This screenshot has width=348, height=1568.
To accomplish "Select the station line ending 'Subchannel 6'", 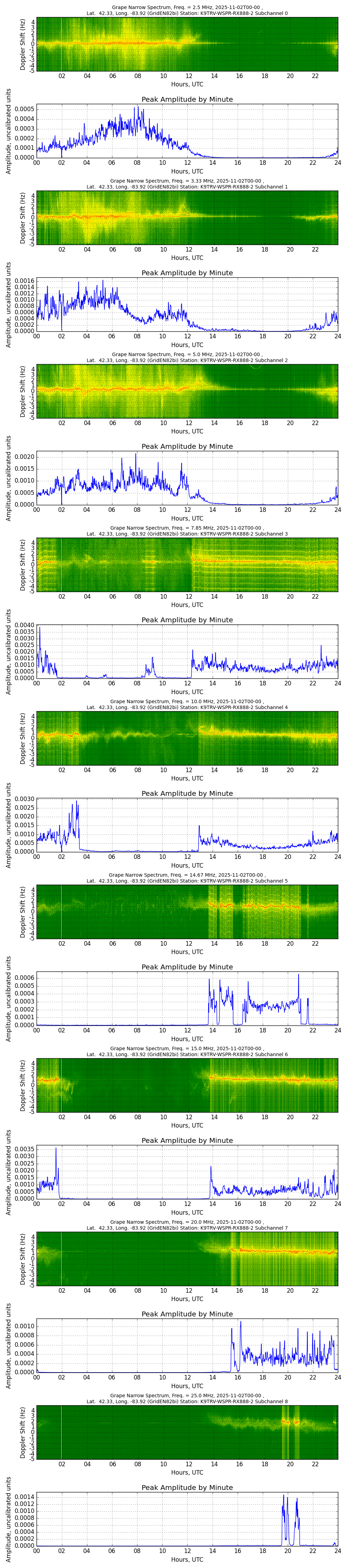I will click(x=187, y=1054).
